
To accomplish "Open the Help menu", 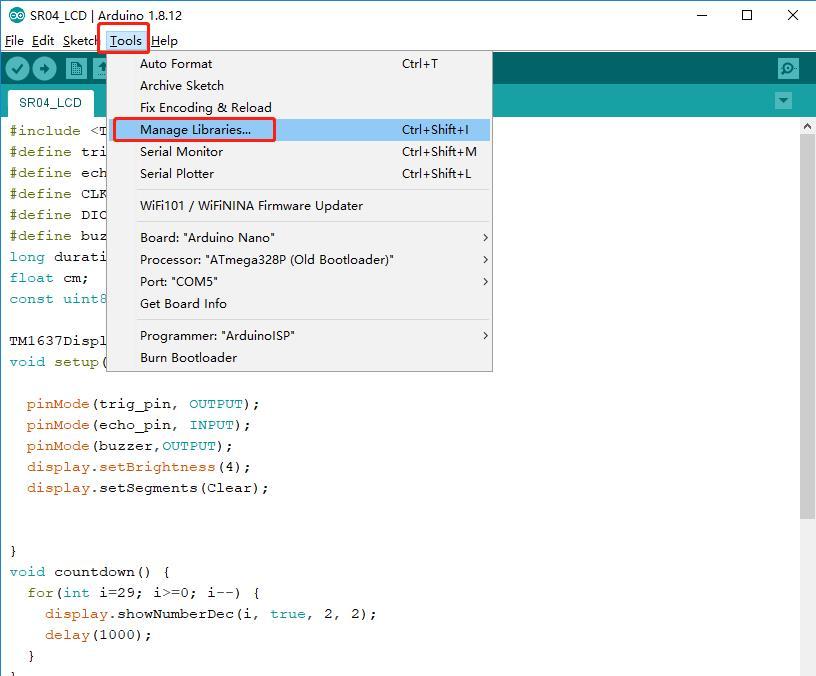I will pos(164,41).
